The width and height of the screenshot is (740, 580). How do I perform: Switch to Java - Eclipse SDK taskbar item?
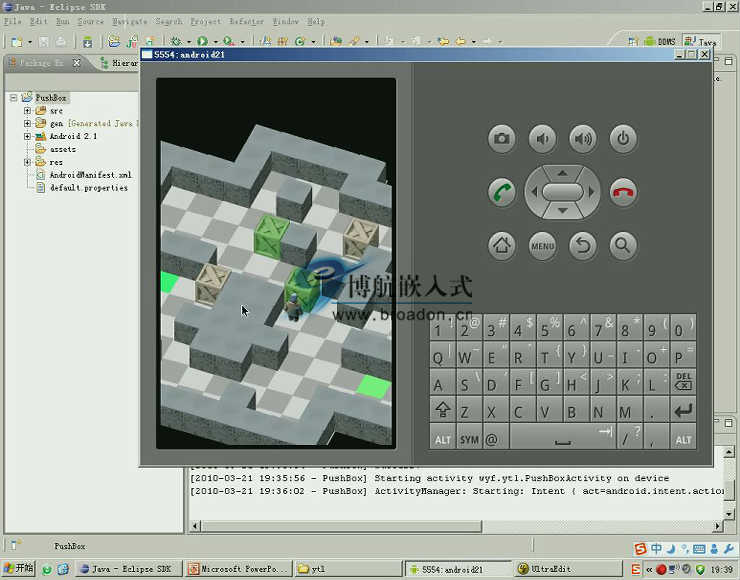(x=128, y=569)
